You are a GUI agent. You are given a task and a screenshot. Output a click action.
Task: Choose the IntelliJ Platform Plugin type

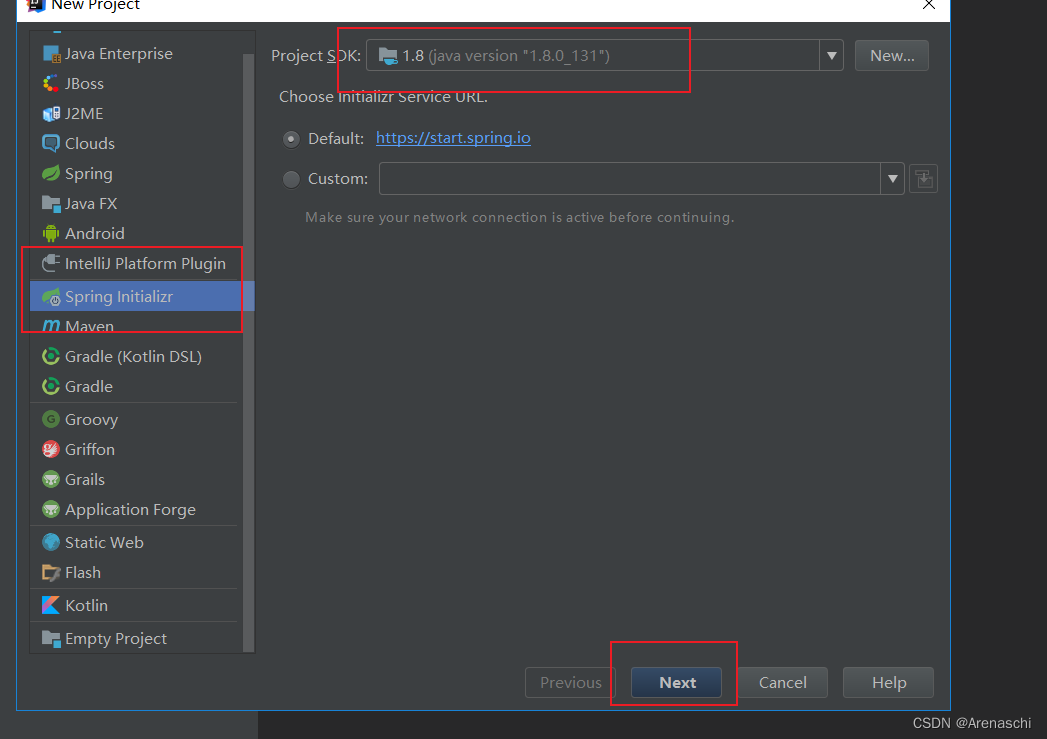(x=144, y=263)
